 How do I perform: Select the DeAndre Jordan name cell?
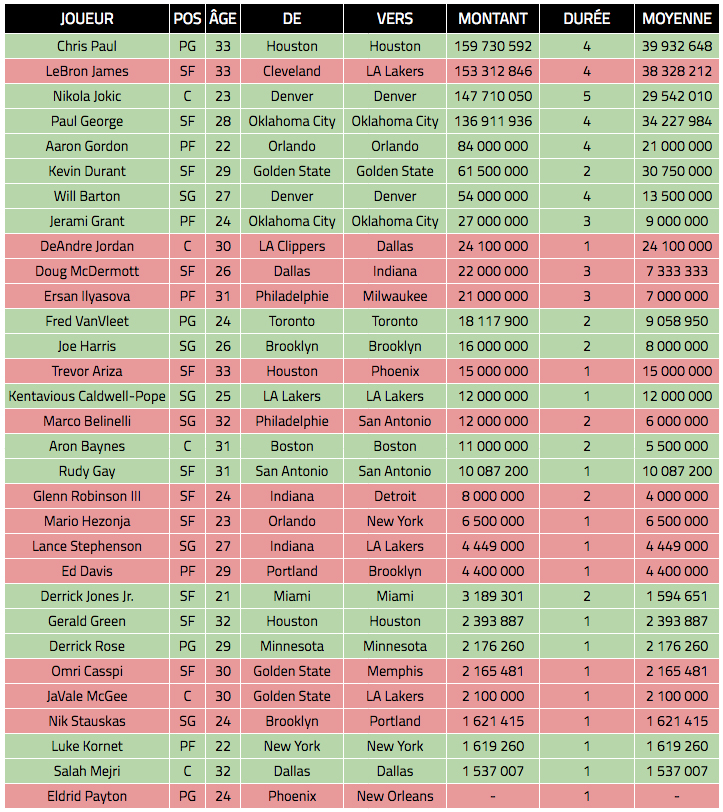(x=87, y=246)
